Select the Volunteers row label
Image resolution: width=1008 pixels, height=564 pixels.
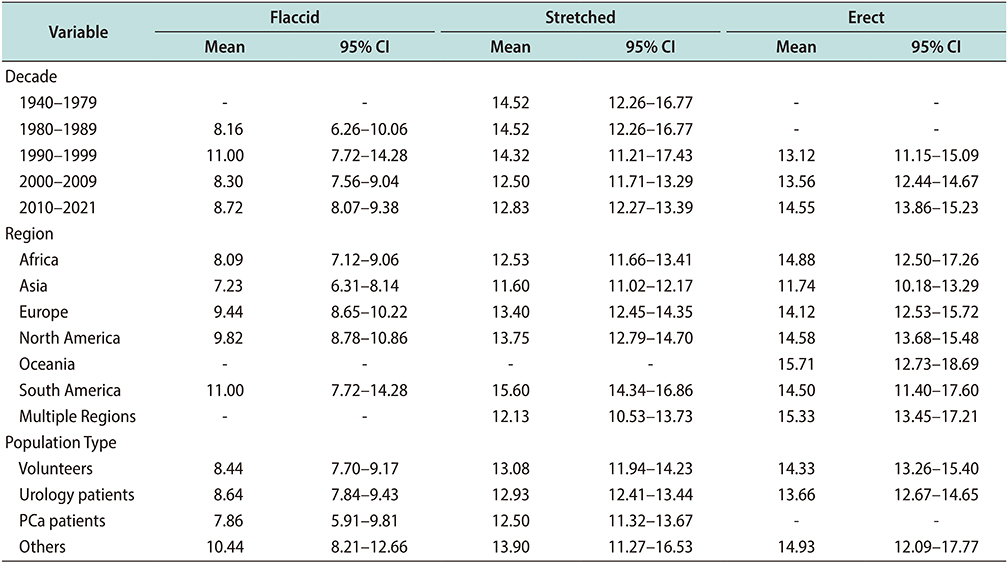(55, 468)
